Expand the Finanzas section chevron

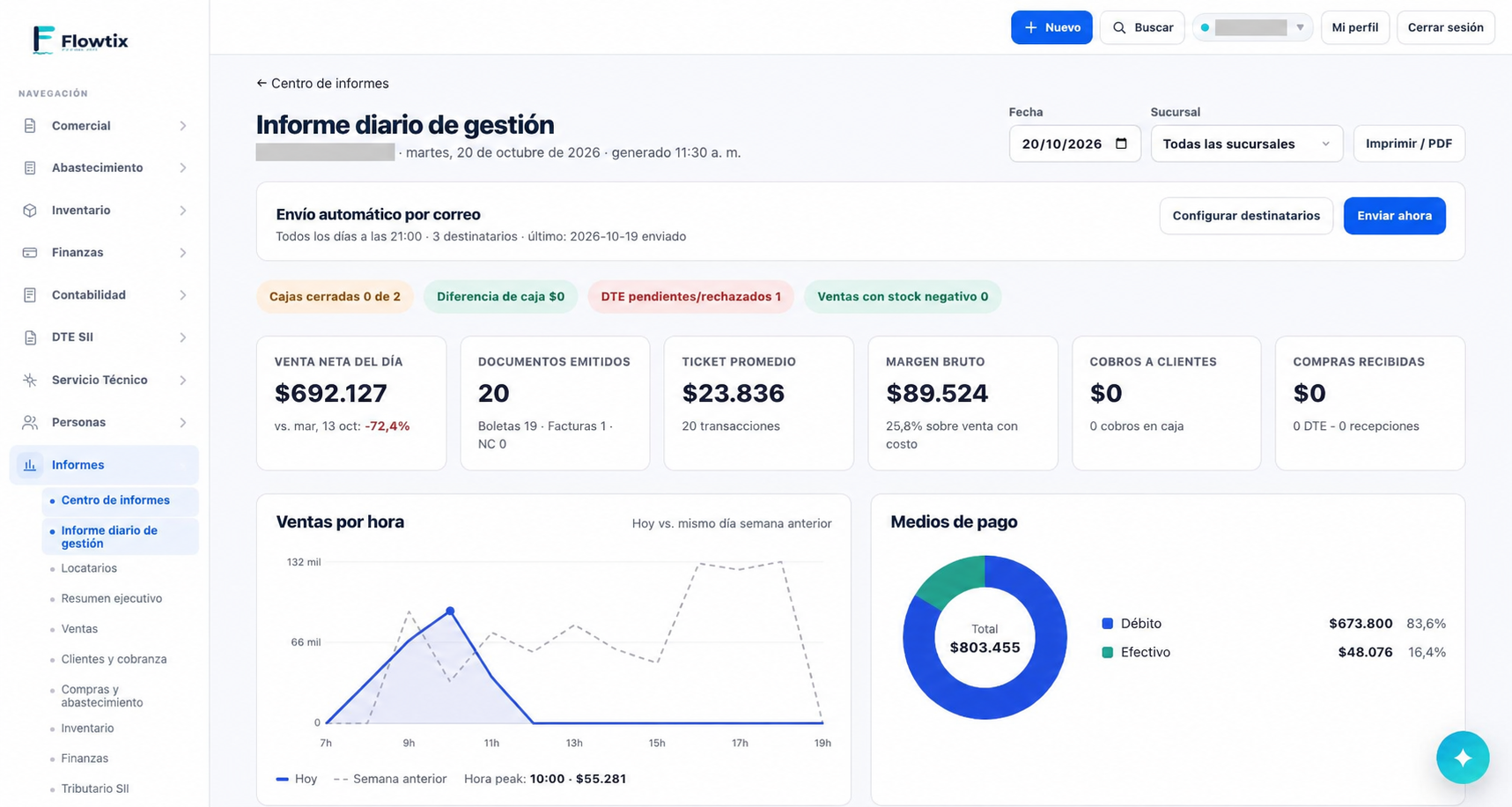(x=183, y=253)
